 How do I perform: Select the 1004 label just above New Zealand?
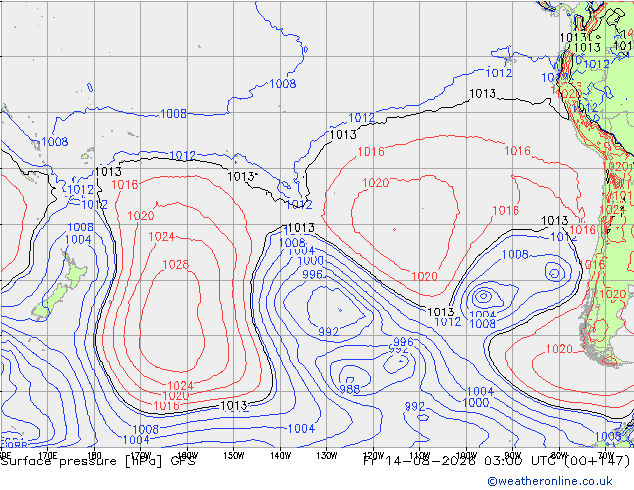pyautogui.click(x=78, y=239)
